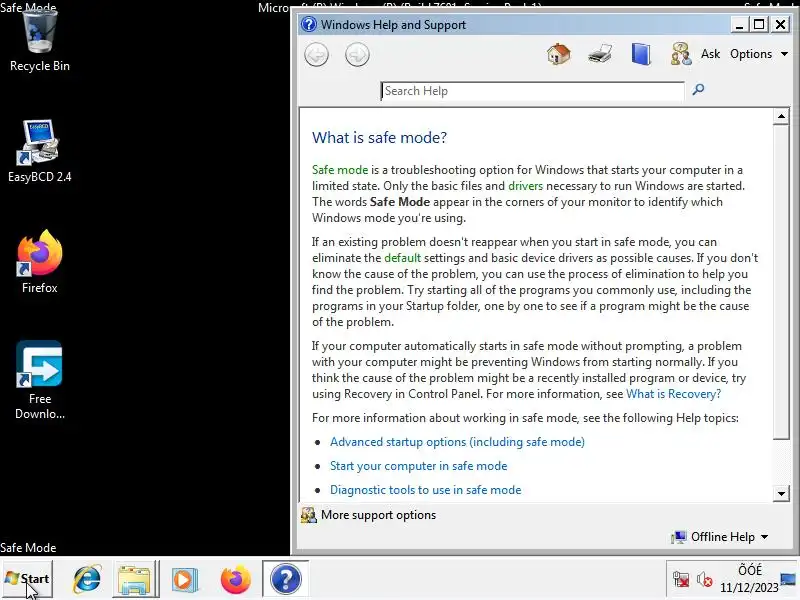Open Start your computer in safe mode

point(418,466)
